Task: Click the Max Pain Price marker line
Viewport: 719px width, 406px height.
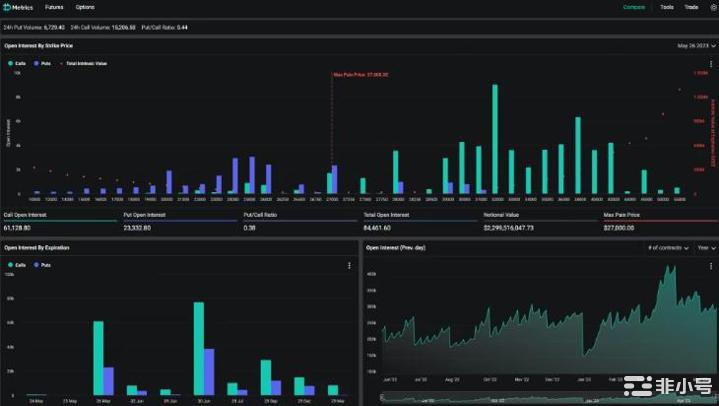Action: tap(332, 130)
